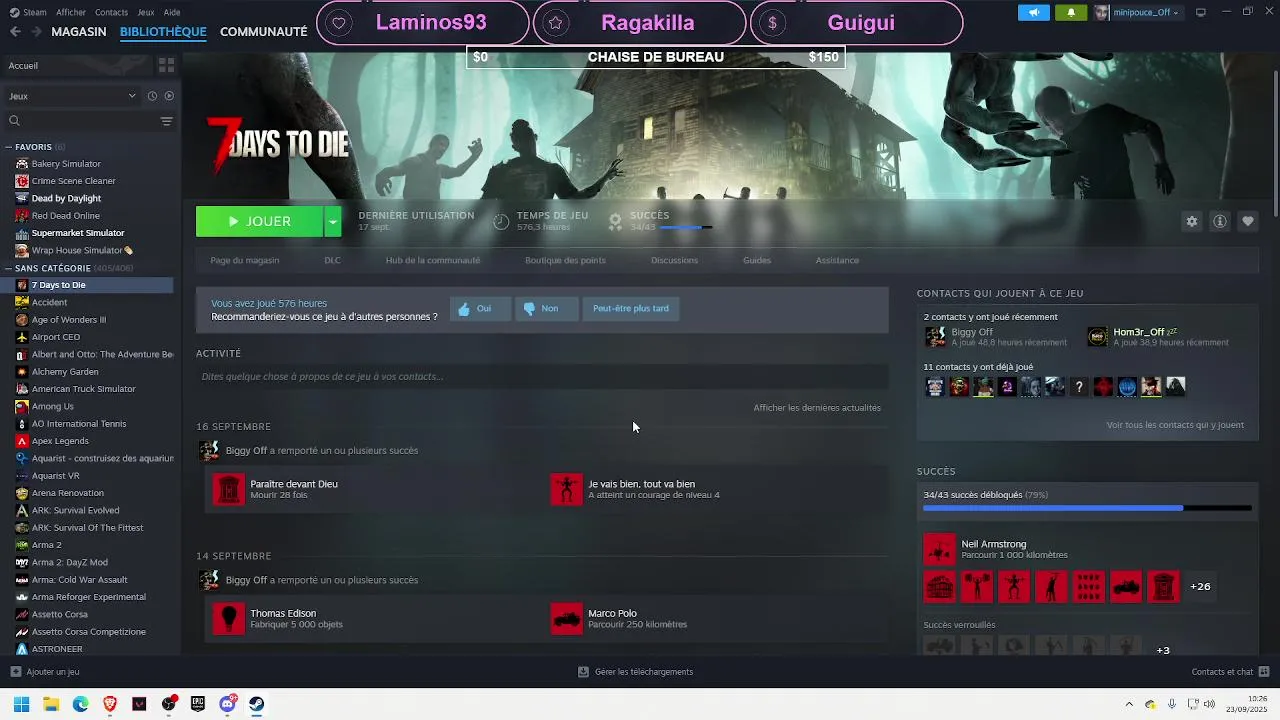The height and width of the screenshot is (720, 1280).
Task: Click the +3 locked achievements badge
Action: pyautogui.click(x=1163, y=650)
